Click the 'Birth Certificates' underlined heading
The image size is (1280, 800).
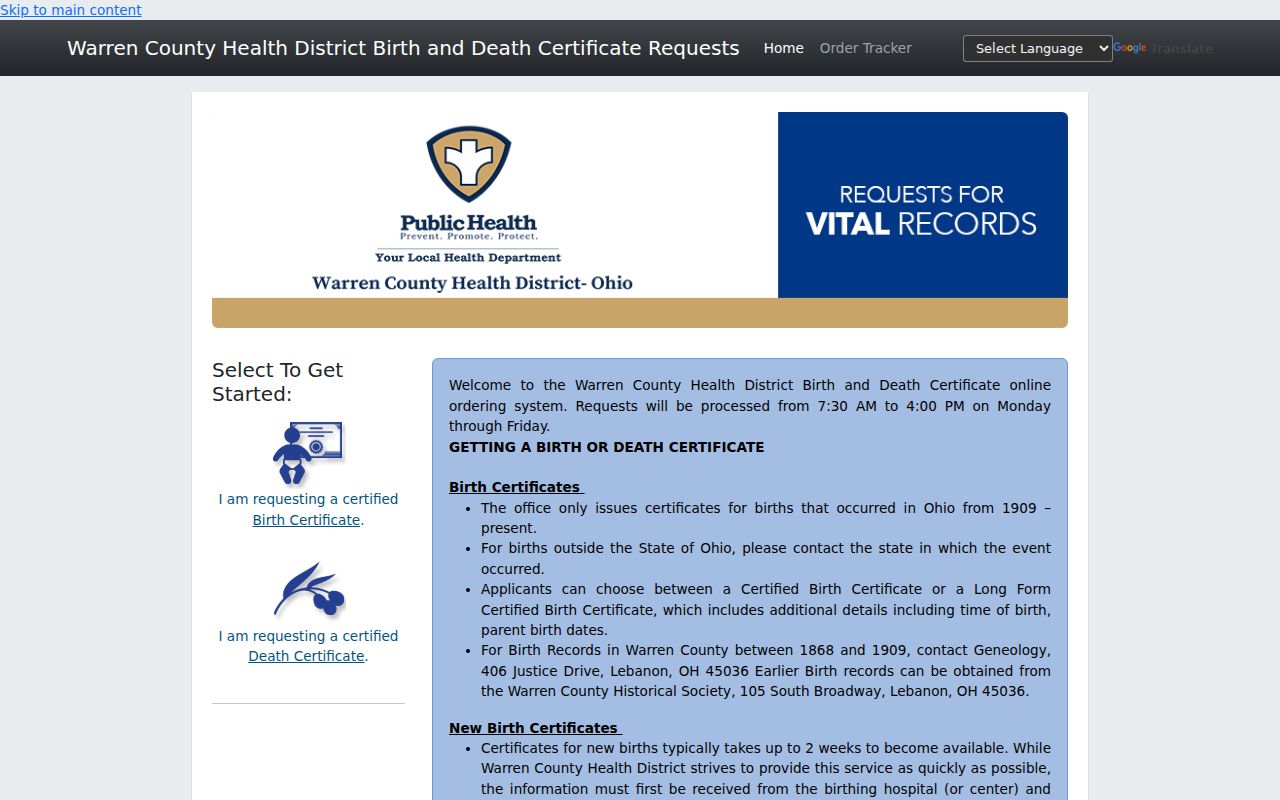tap(516, 487)
